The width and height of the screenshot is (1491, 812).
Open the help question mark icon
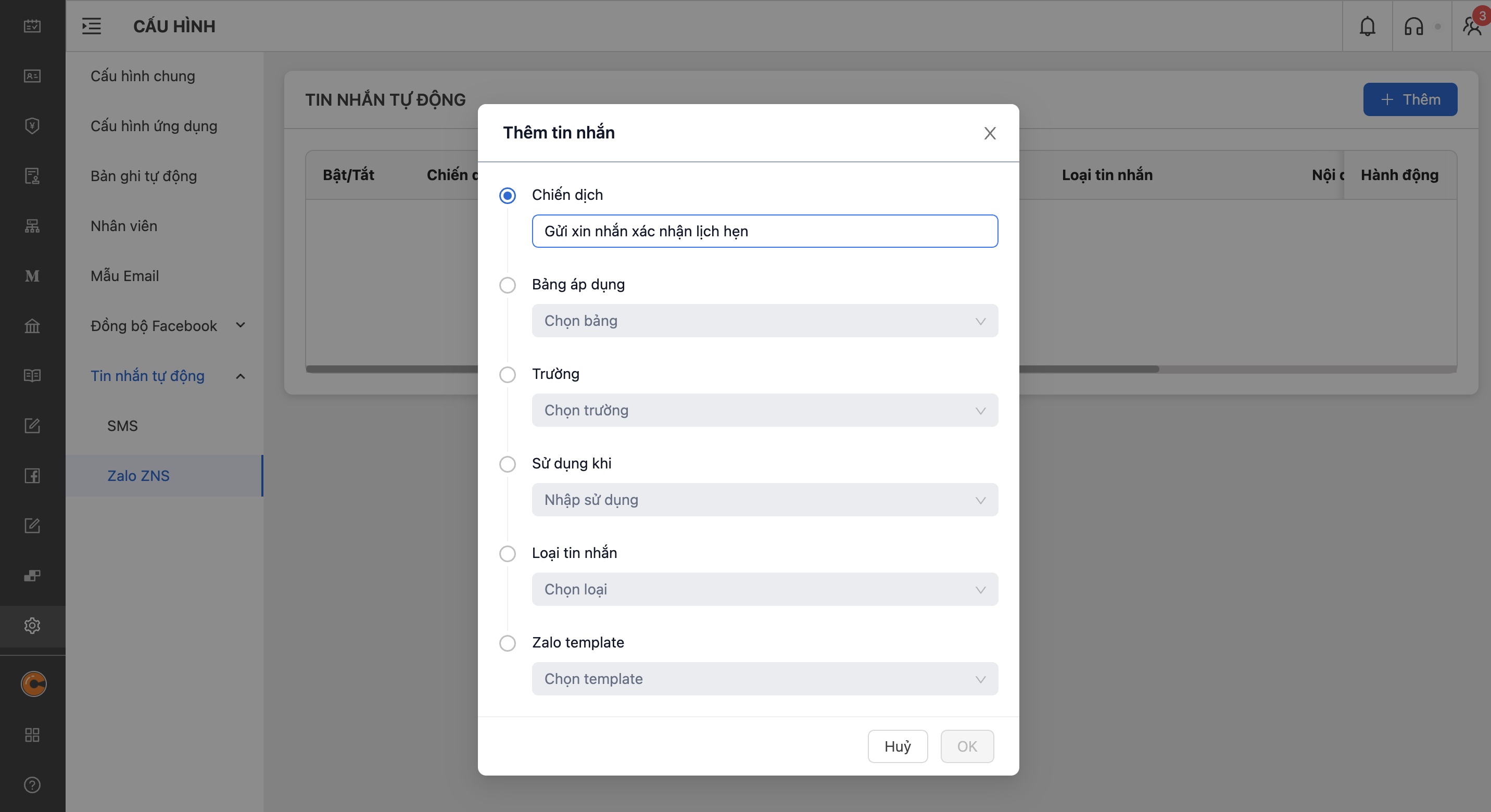click(x=32, y=785)
